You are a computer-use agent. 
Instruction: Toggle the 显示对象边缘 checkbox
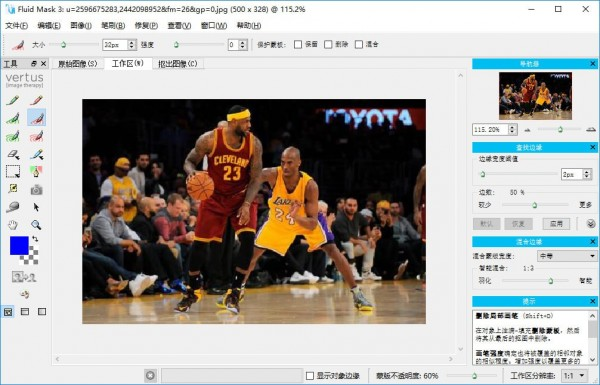(310, 376)
